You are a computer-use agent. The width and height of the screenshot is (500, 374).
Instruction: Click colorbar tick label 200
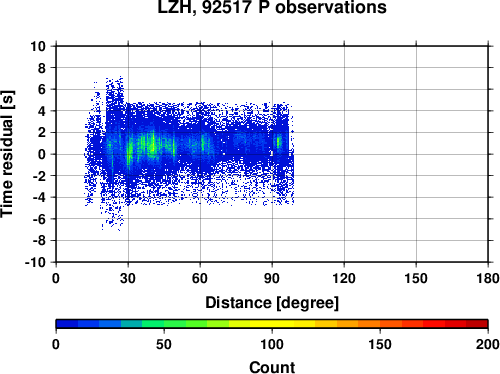[x=488, y=344]
